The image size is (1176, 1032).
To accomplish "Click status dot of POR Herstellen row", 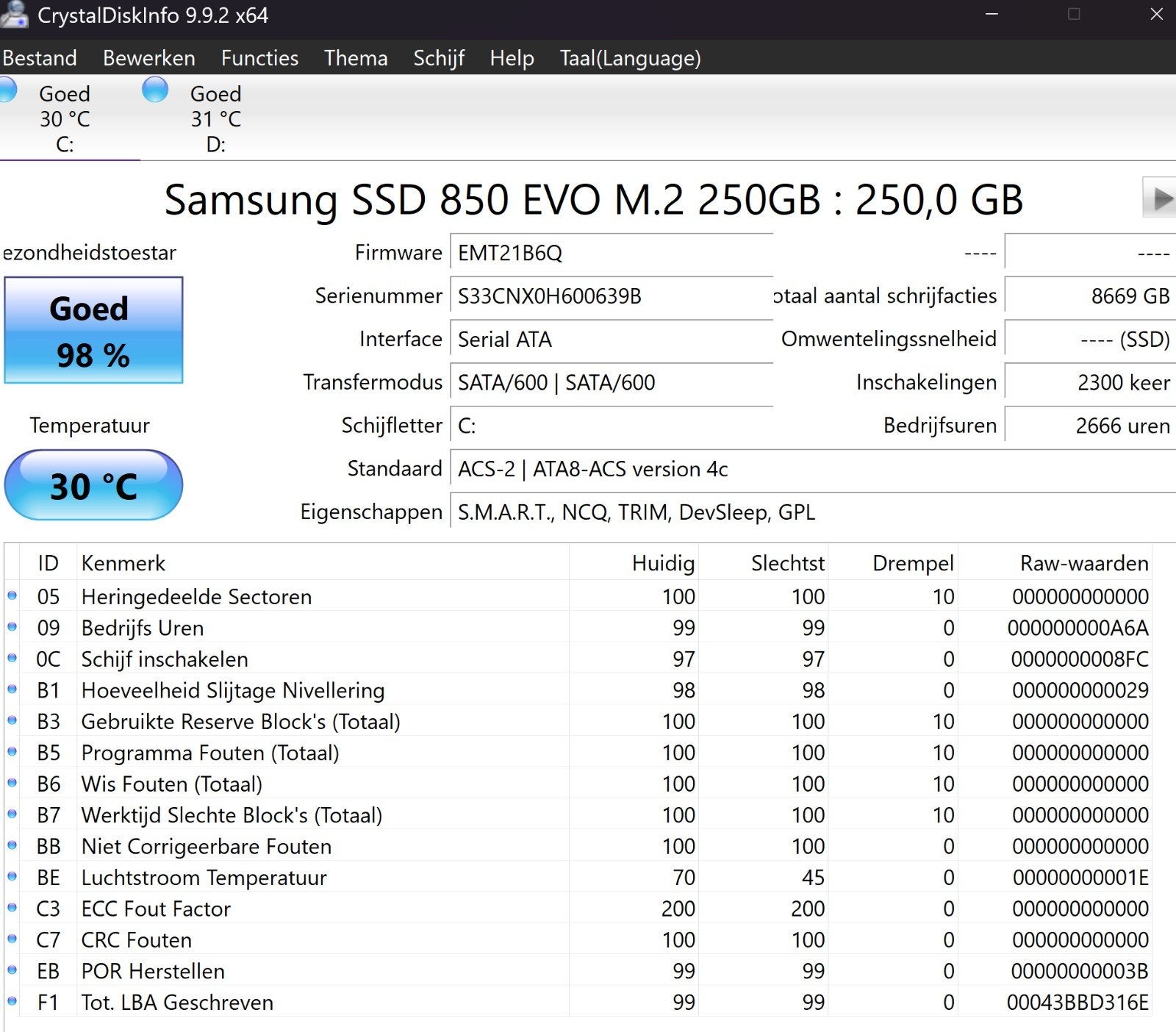I will pyautogui.click(x=12, y=970).
